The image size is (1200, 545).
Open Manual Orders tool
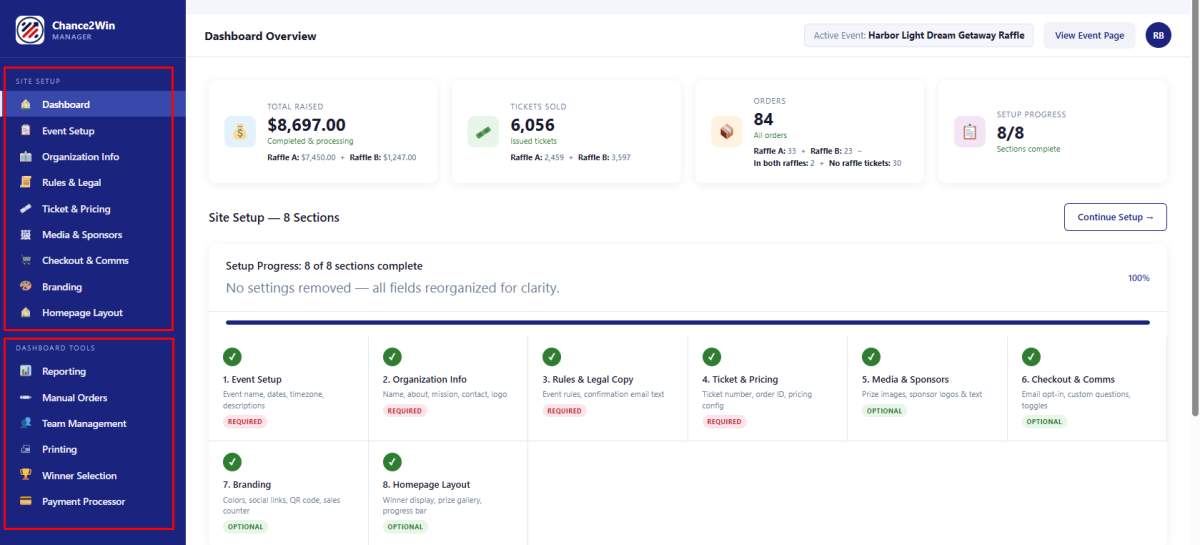pos(93,398)
